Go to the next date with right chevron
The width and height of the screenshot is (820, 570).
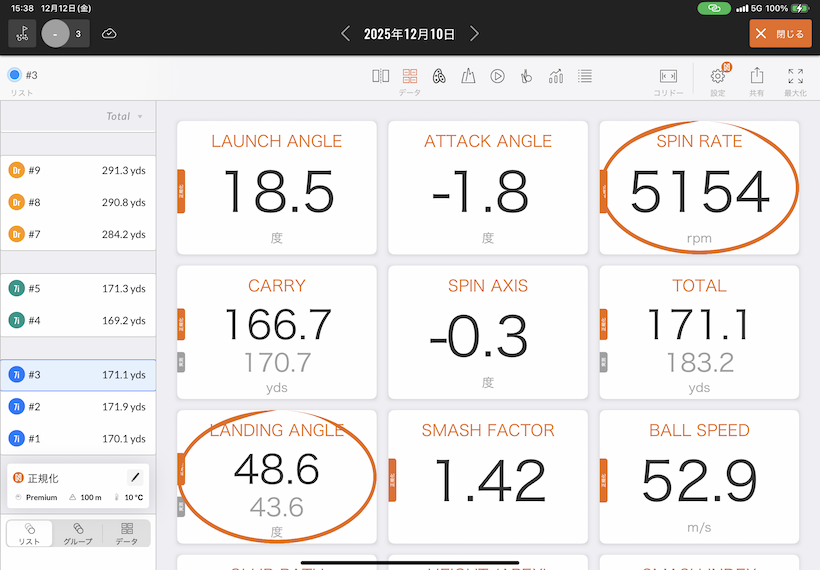[475, 34]
